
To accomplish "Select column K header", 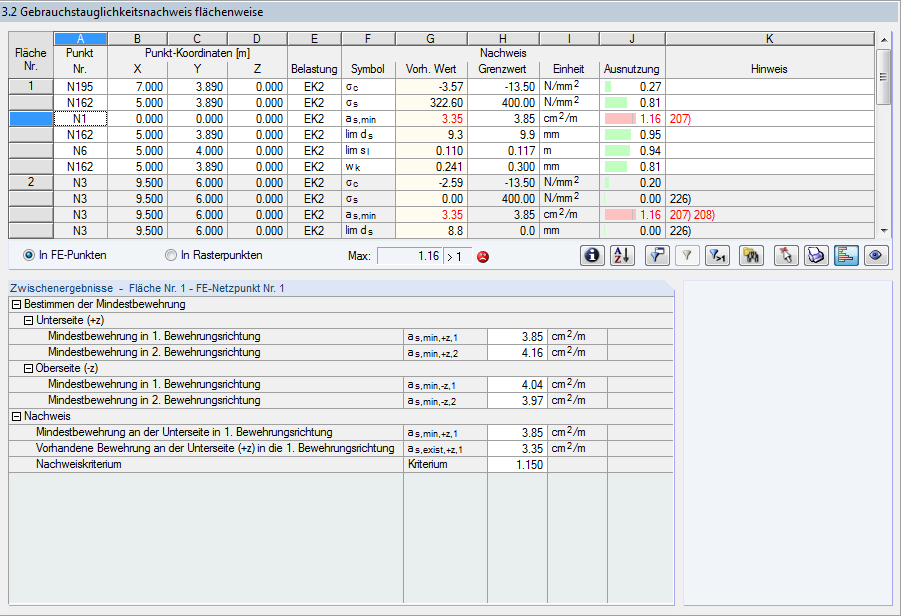I will (769, 38).
